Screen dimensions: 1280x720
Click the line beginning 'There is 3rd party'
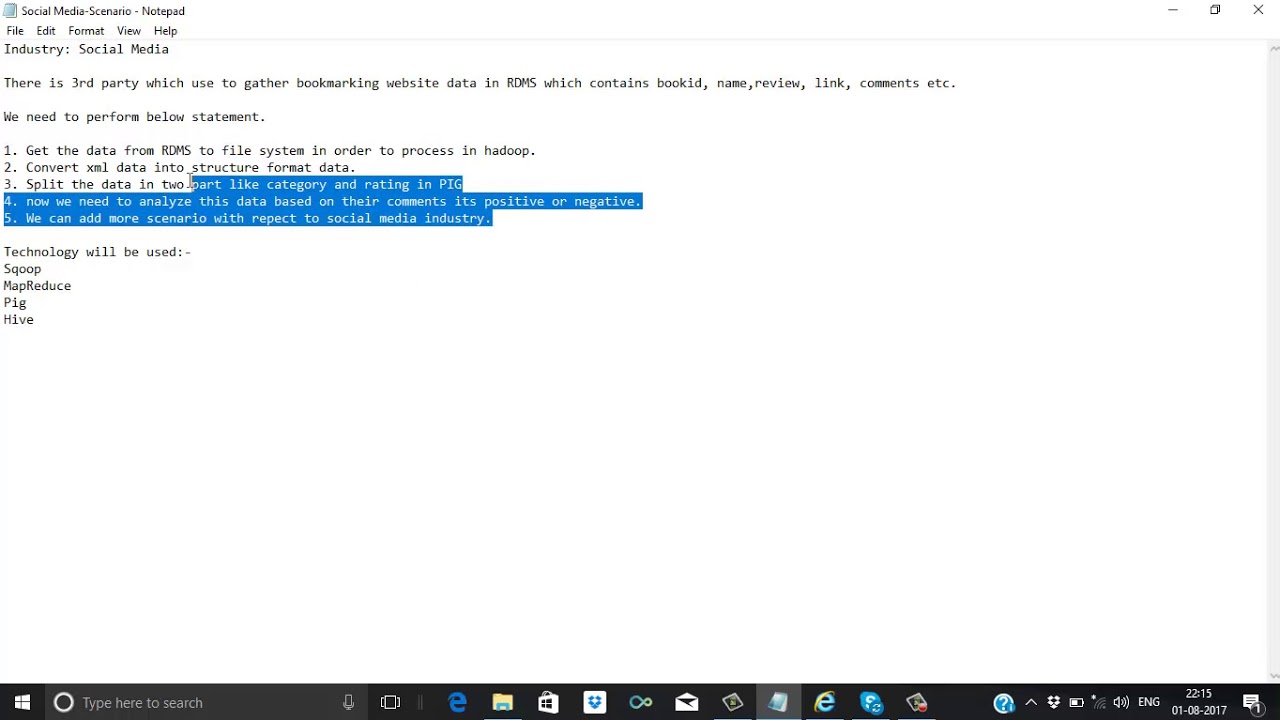click(x=480, y=83)
